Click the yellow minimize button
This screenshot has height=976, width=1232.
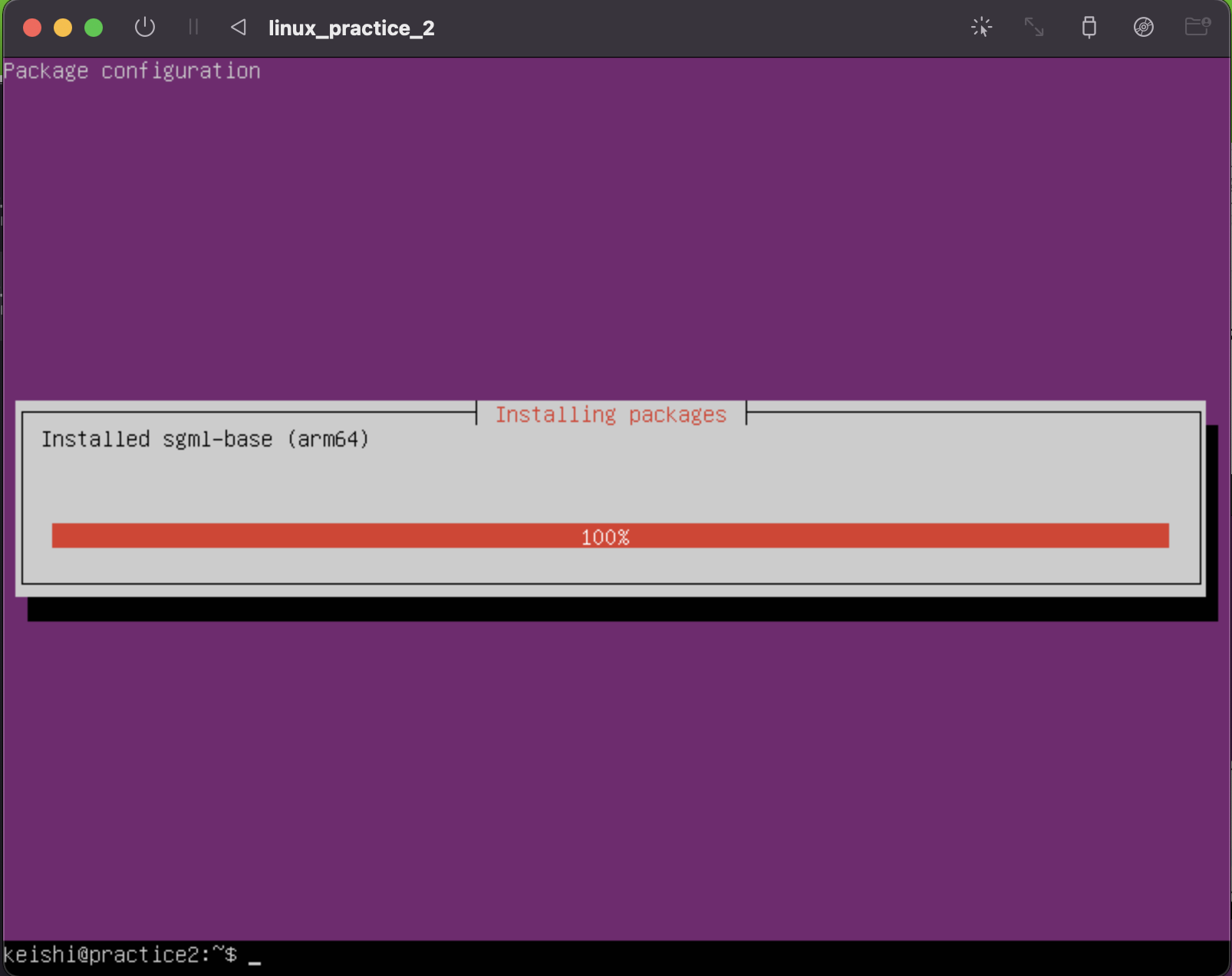click(x=63, y=27)
